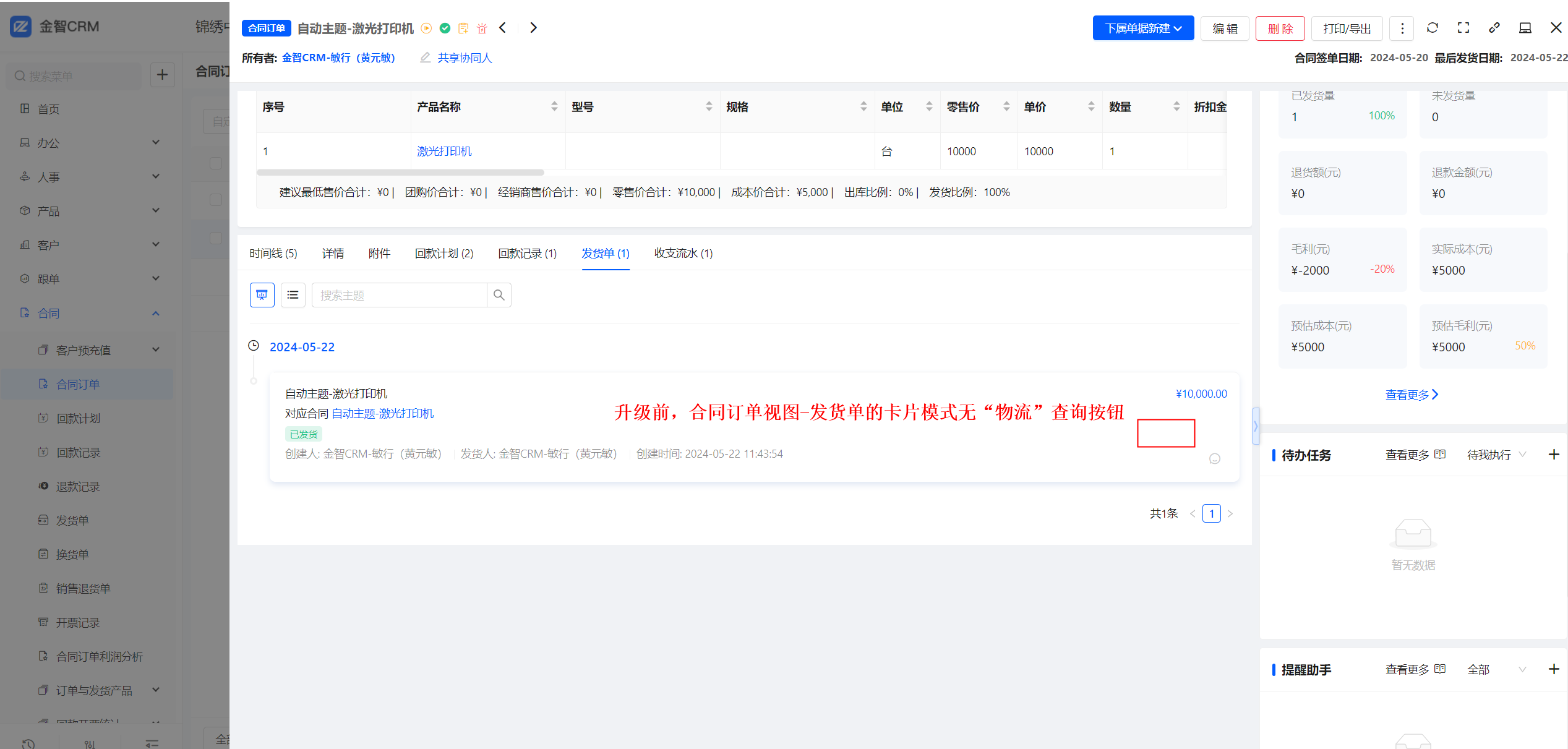Click the search magnifier in shipment search
This screenshot has height=749, width=1568.
(x=499, y=295)
